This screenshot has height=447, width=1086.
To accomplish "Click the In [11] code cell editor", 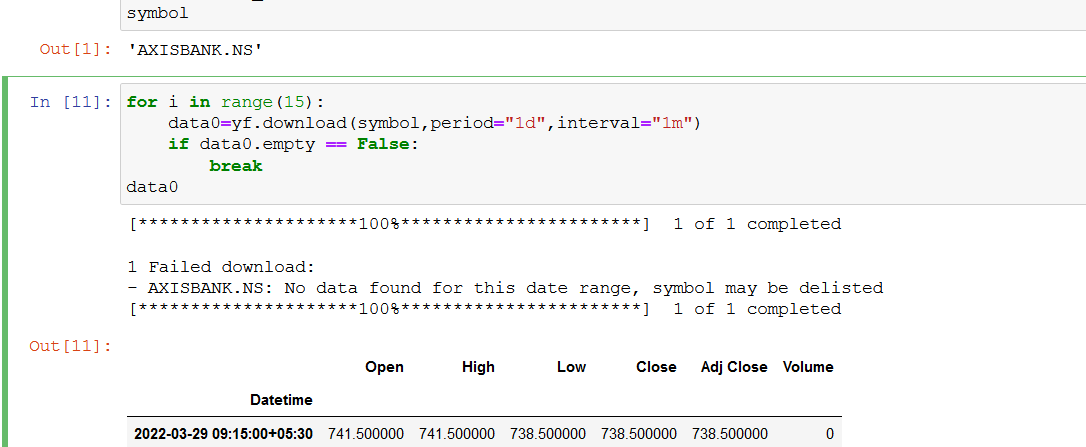I will (603, 144).
